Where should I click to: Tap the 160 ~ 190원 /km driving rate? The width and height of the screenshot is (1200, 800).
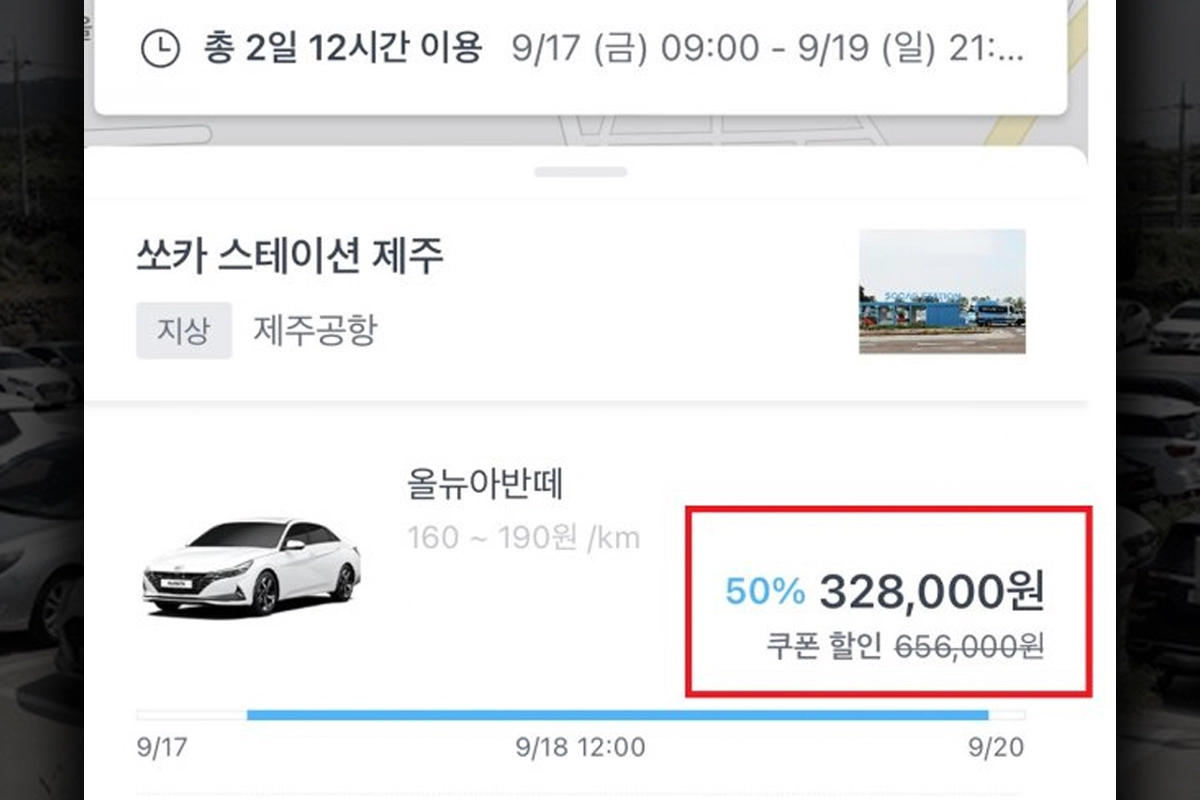coord(523,538)
